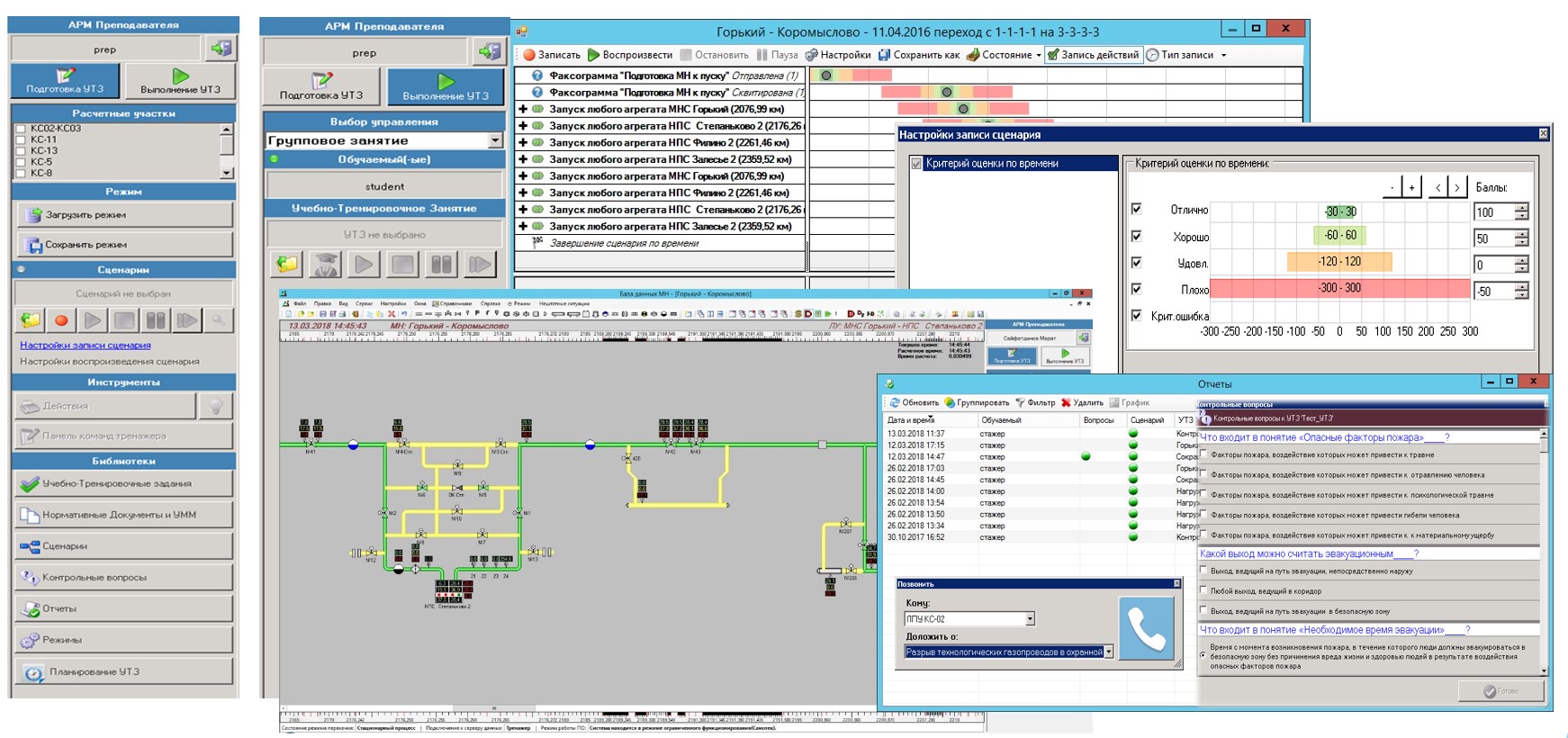The height and width of the screenshot is (738, 1568).
Task: Click Удалить in the Отчеты toolbar
Action: click(x=1082, y=403)
